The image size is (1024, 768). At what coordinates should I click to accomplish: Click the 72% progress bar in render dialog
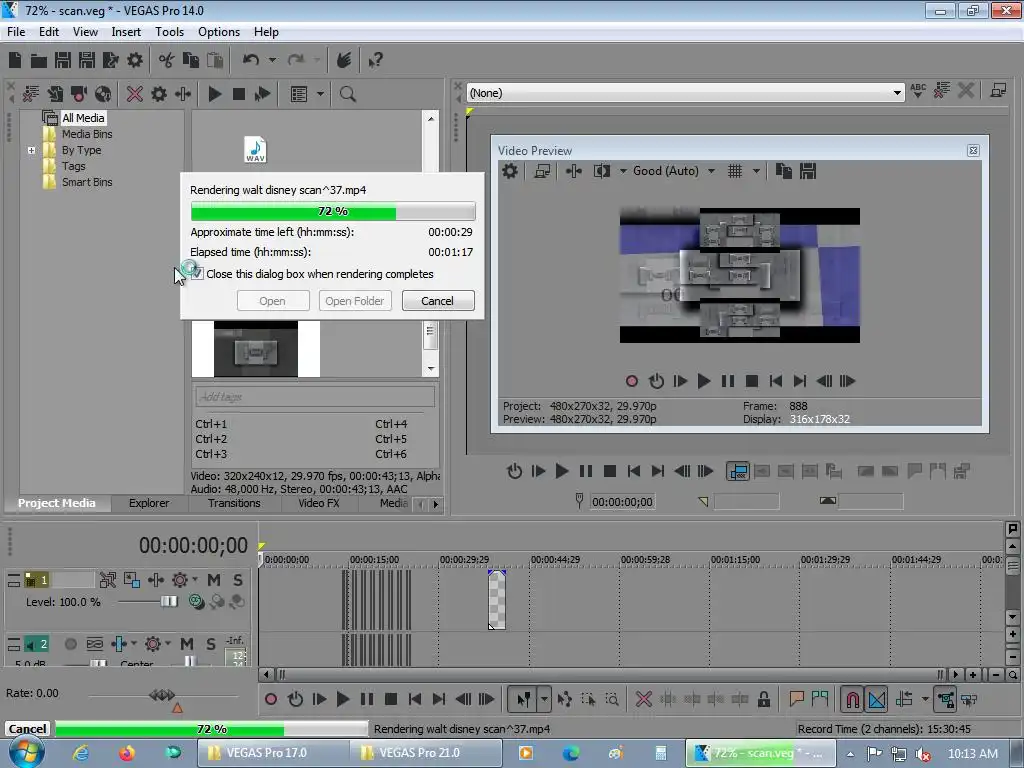click(x=333, y=211)
